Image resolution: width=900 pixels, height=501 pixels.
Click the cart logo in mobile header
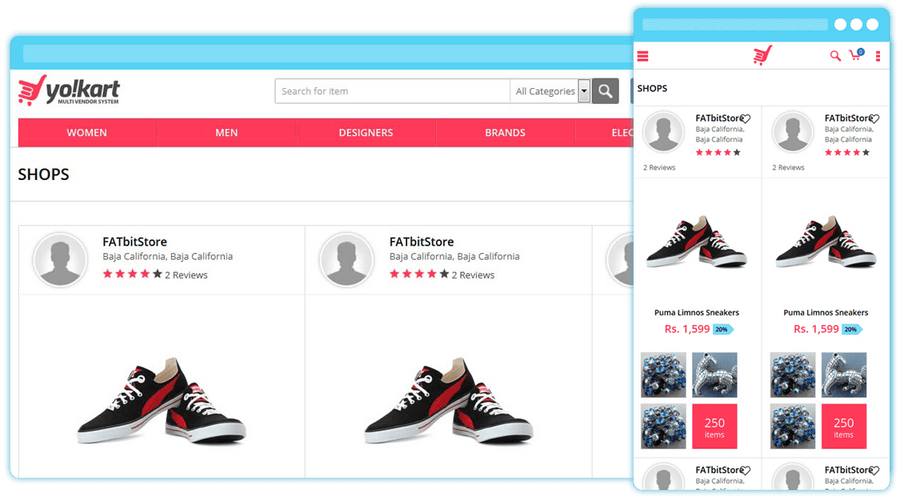click(762, 55)
